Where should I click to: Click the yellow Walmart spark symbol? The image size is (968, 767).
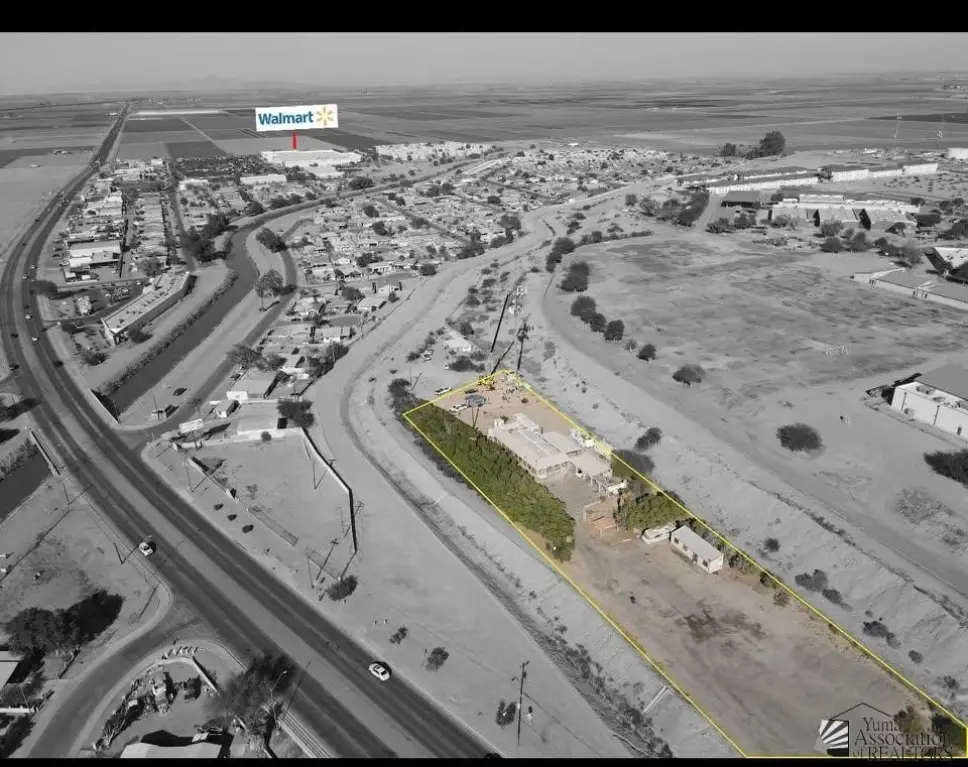[x=324, y=117]
